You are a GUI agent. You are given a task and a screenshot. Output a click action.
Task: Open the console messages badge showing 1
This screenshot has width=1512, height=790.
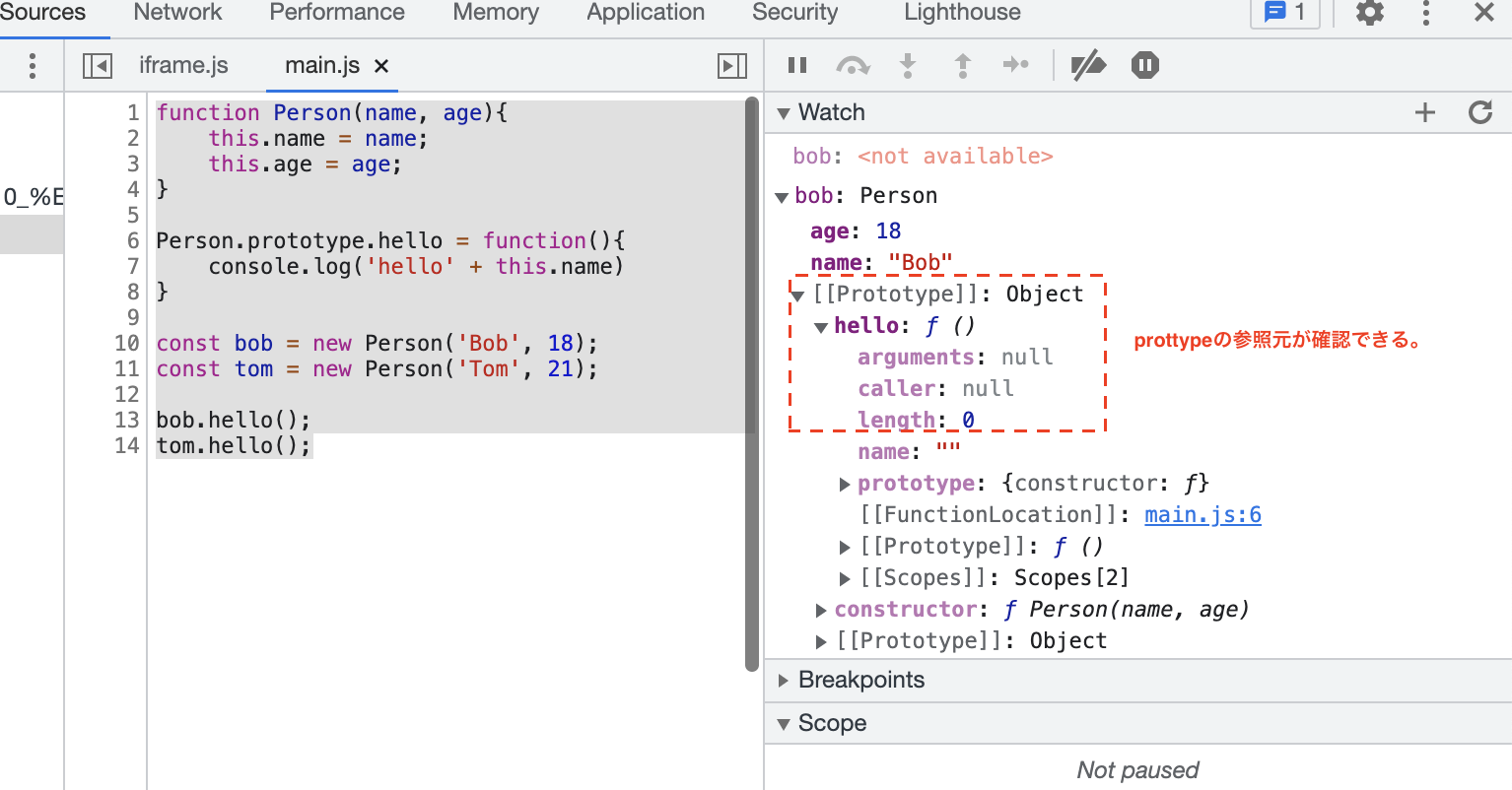(1285, 13)
